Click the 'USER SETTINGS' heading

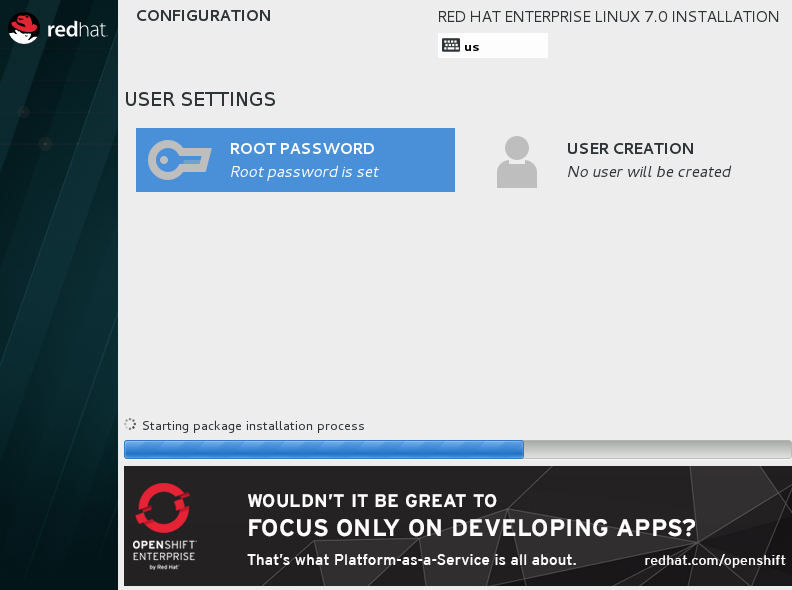click(200, 99)
